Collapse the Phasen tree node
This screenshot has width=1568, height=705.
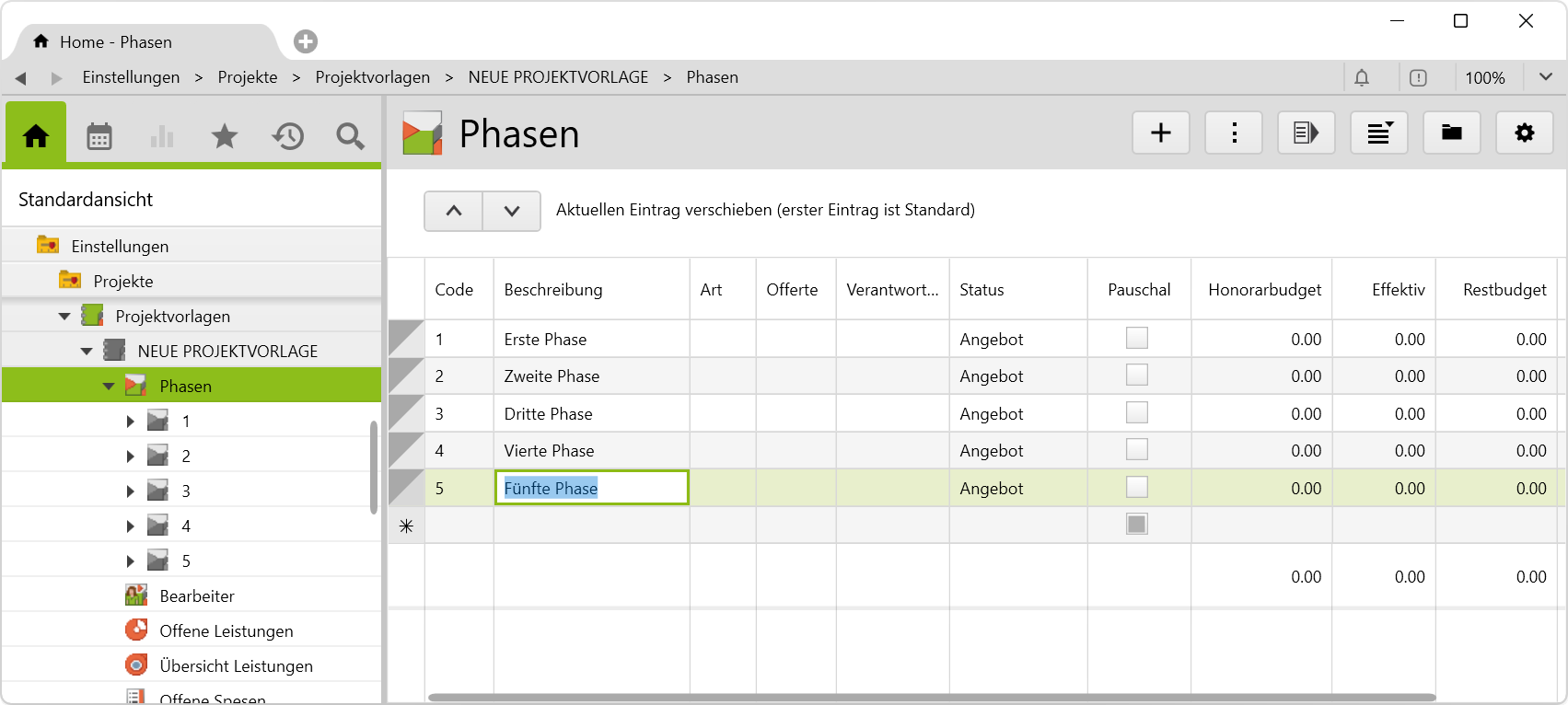tap(109, 387)
